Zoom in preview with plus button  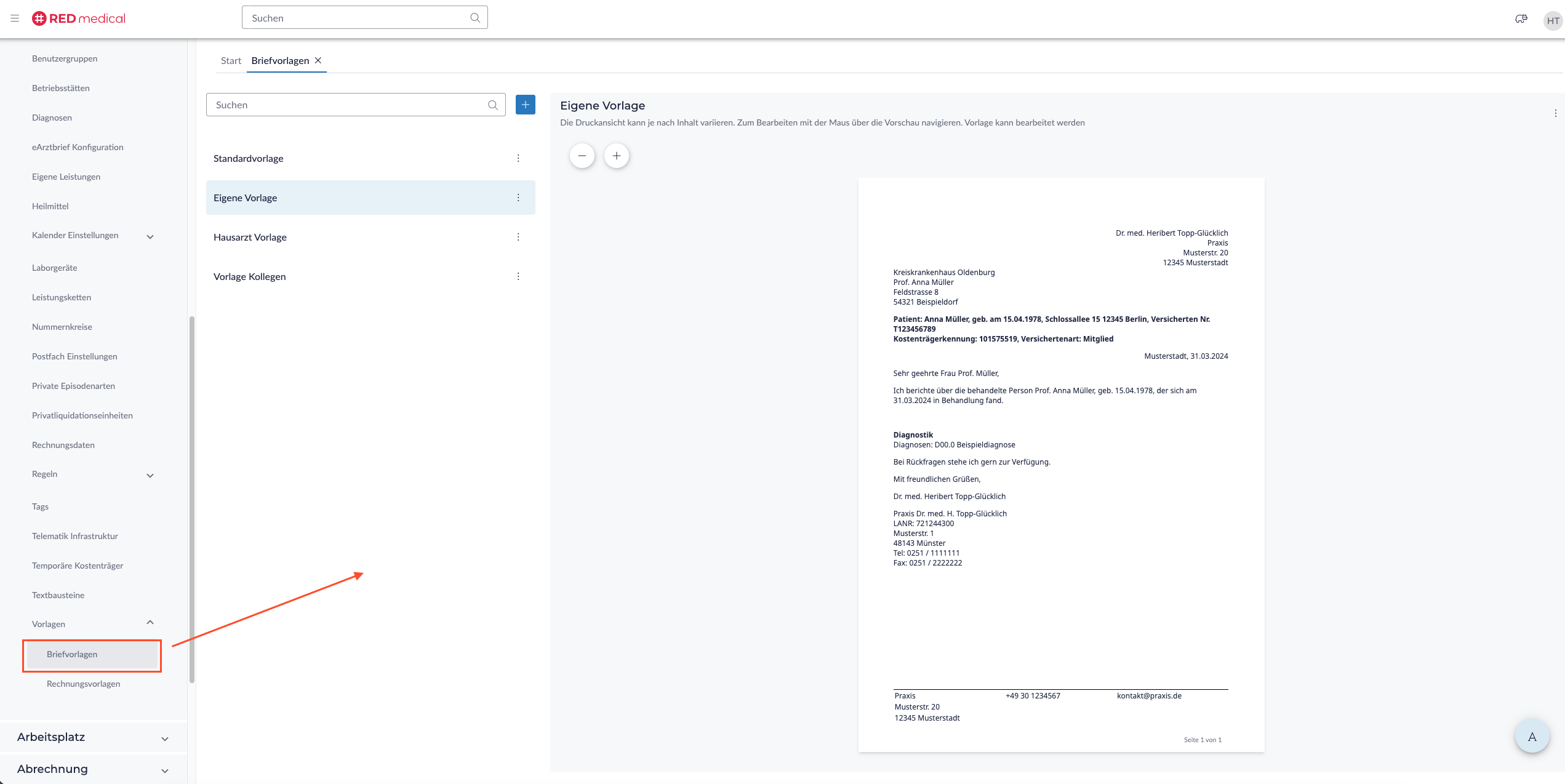click(616, 156)
